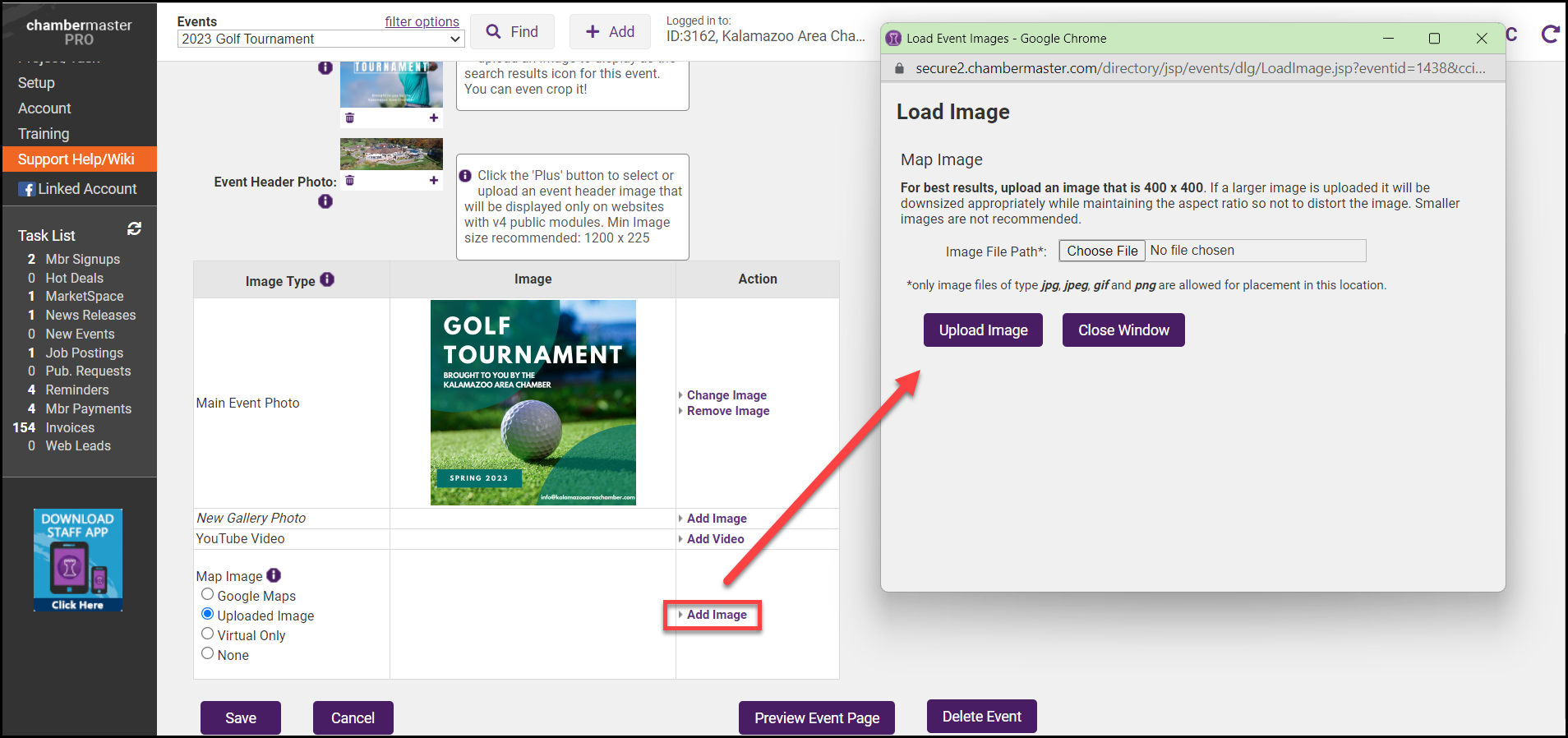Open the Events dropdown showing 2023 Golf Tournament
This screenshot has width=1568, height=738.
(321, 39)
